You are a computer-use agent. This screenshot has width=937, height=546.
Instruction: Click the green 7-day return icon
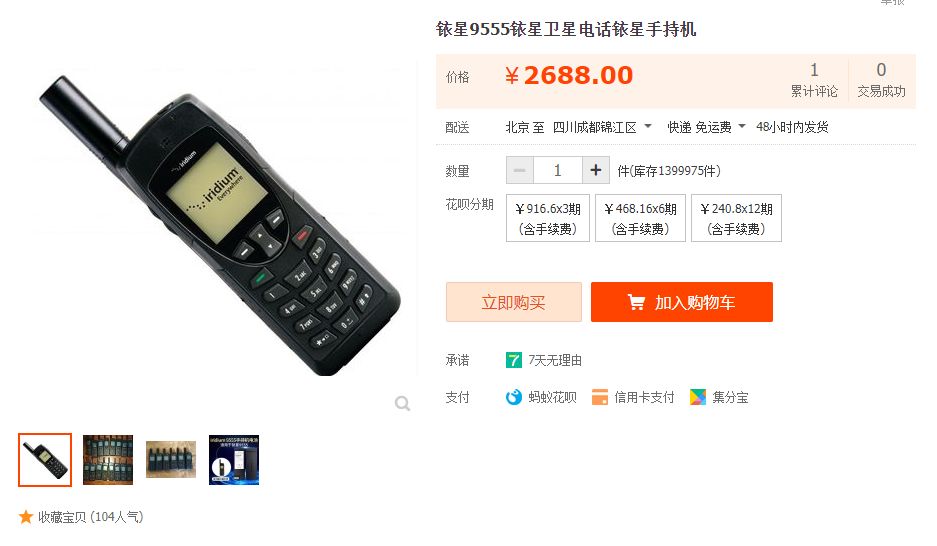[x=513, y=360]
